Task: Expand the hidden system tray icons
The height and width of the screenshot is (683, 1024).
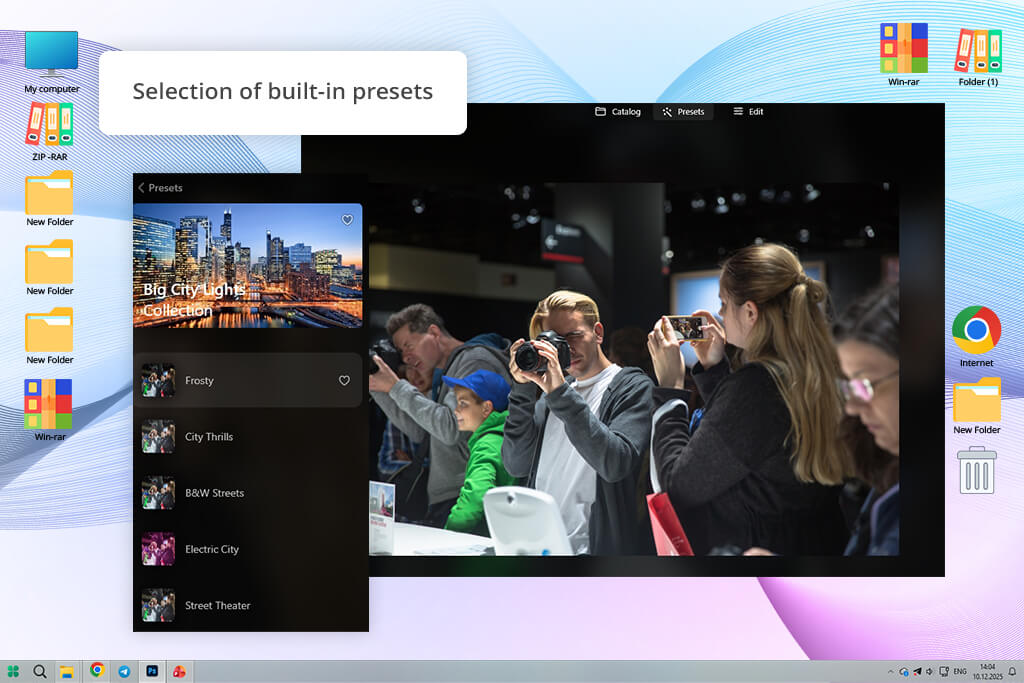Action: (890, 671)
